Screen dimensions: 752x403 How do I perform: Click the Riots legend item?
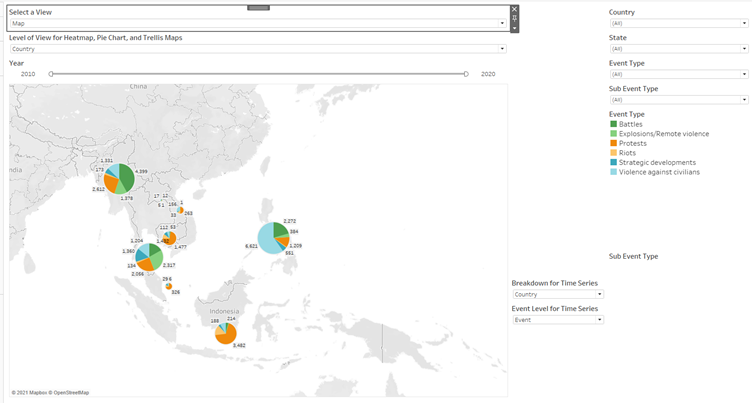[x=629, y=153]
